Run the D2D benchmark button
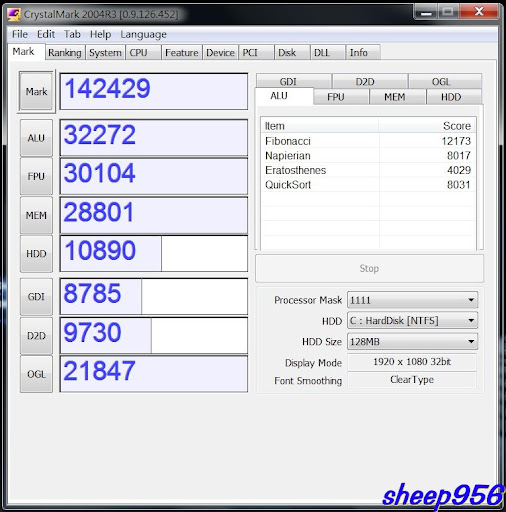This screenshot has width=506, height=512. (36, 336)
